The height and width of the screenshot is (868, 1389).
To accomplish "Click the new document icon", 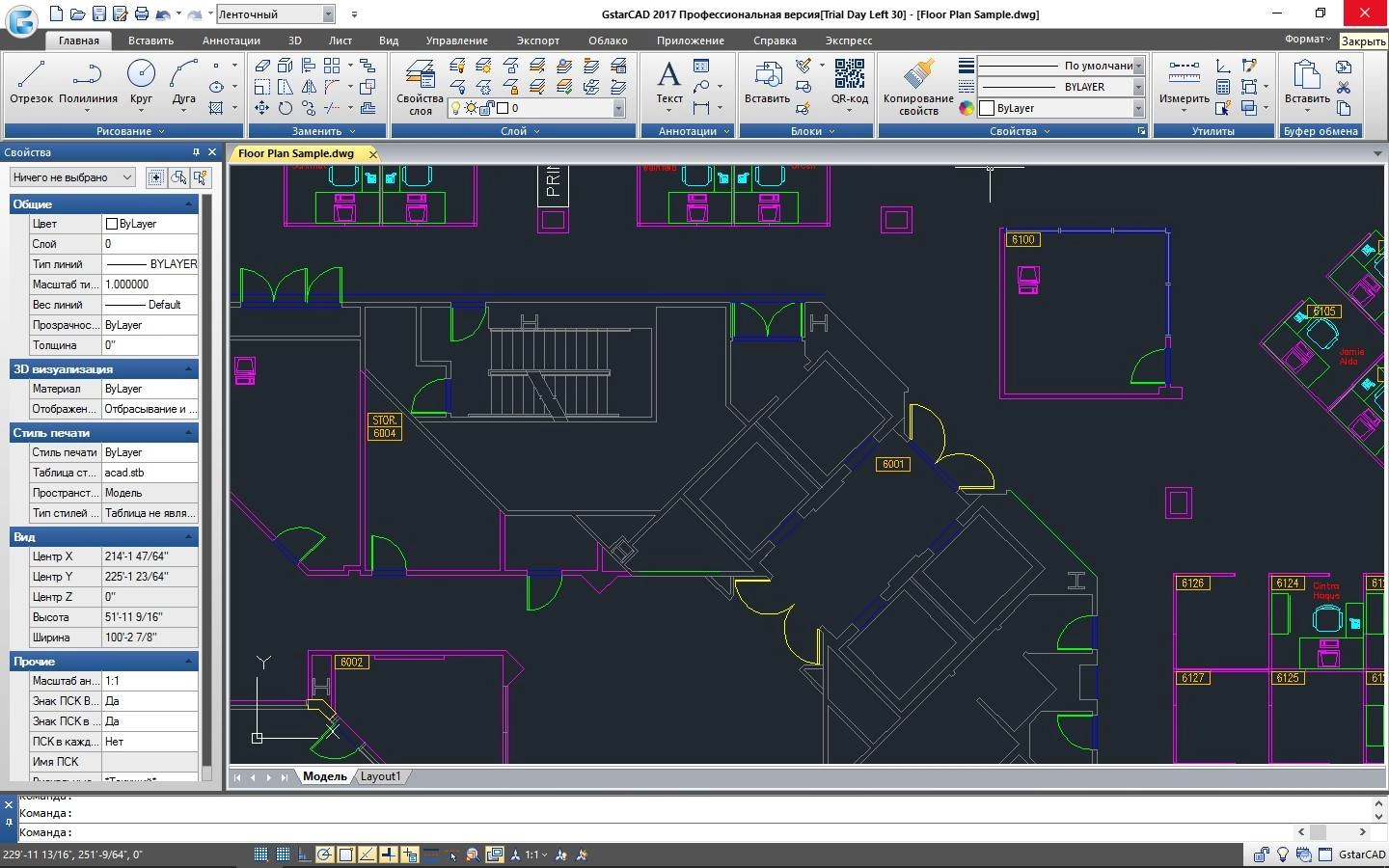I will coord(56,14).
